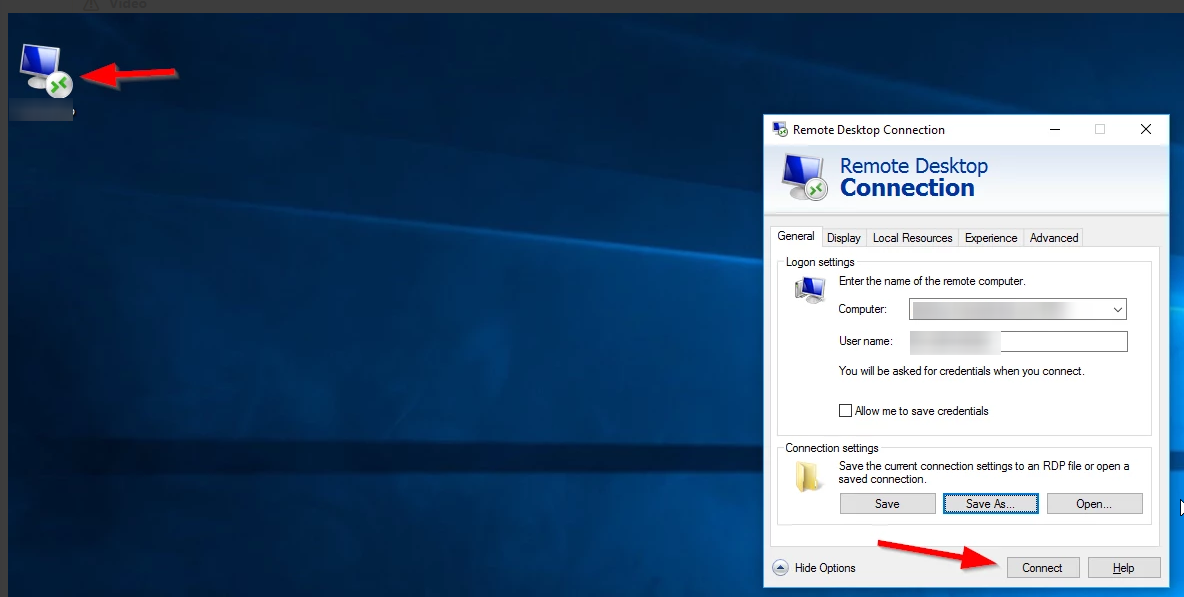Click the Hide Options arrow icon
The width and height of the screenshot is (1184, 597).
[x=782, y=567]
